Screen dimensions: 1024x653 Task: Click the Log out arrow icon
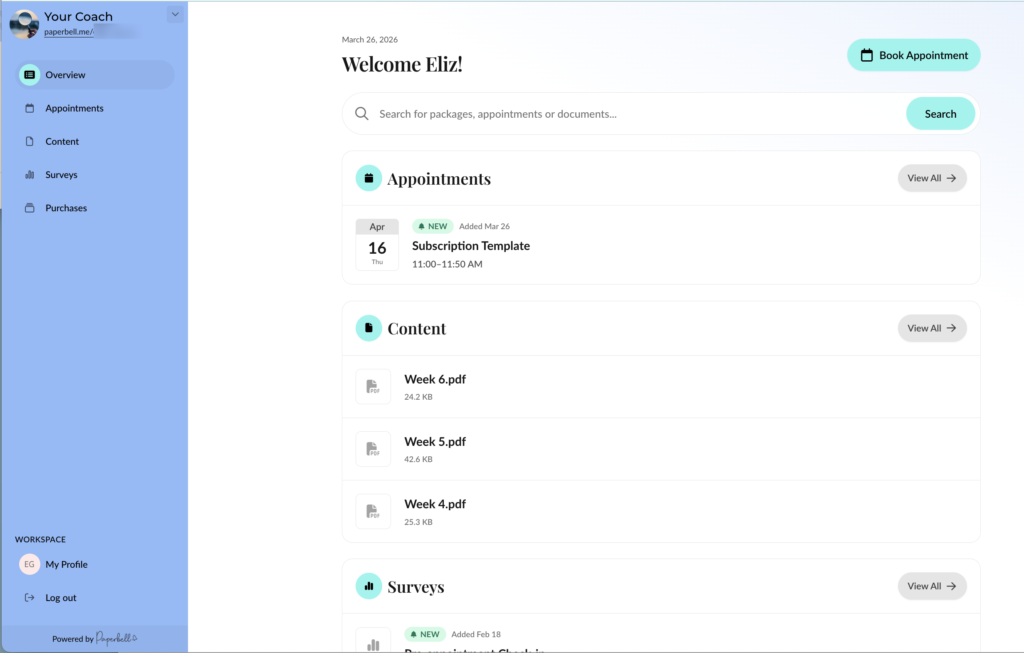coord(30,598)
